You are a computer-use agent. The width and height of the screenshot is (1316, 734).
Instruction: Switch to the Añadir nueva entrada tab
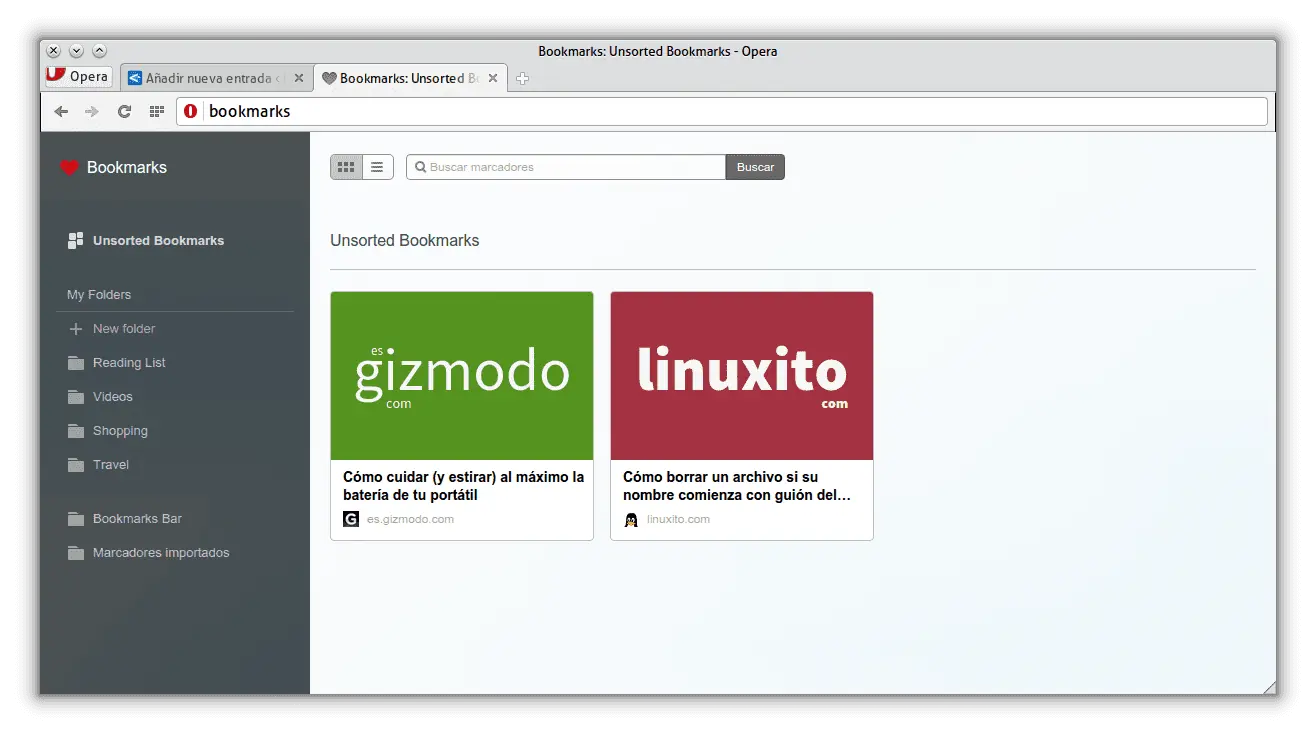(x=216, y=78)
